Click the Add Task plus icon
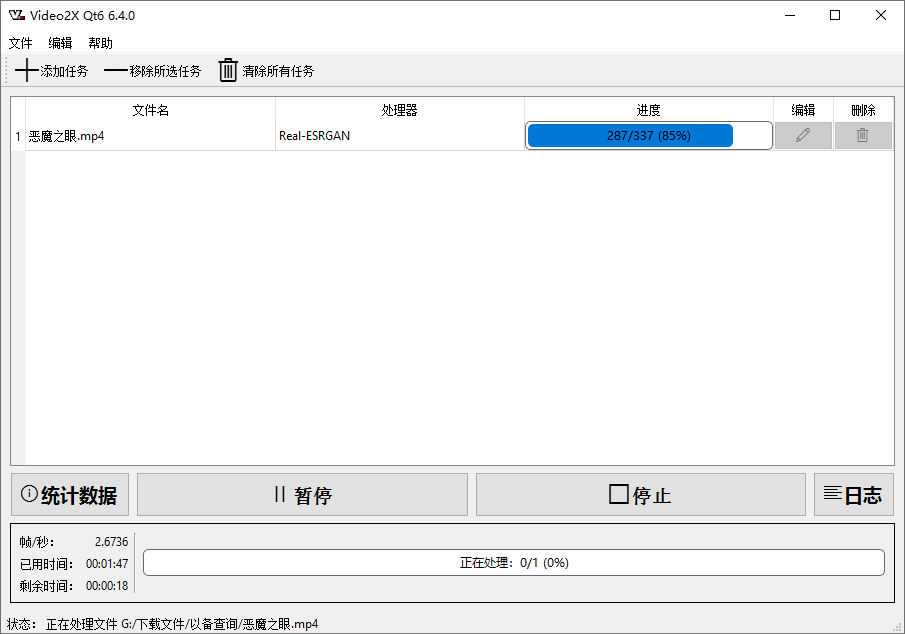The image size is (905, 634). [27, 71]
